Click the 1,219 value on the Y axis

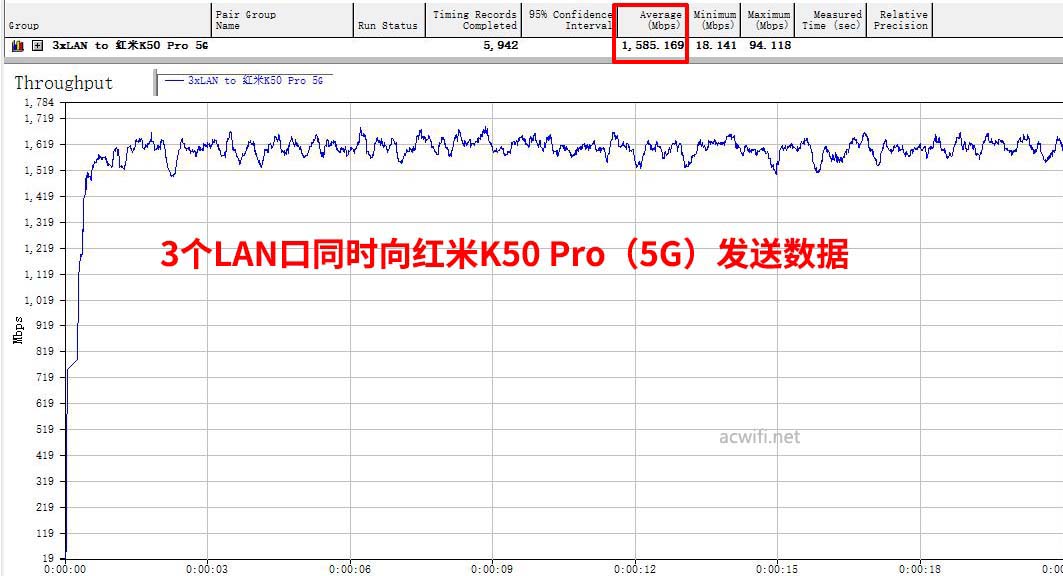pyautogui.click(x=39, y=248)
